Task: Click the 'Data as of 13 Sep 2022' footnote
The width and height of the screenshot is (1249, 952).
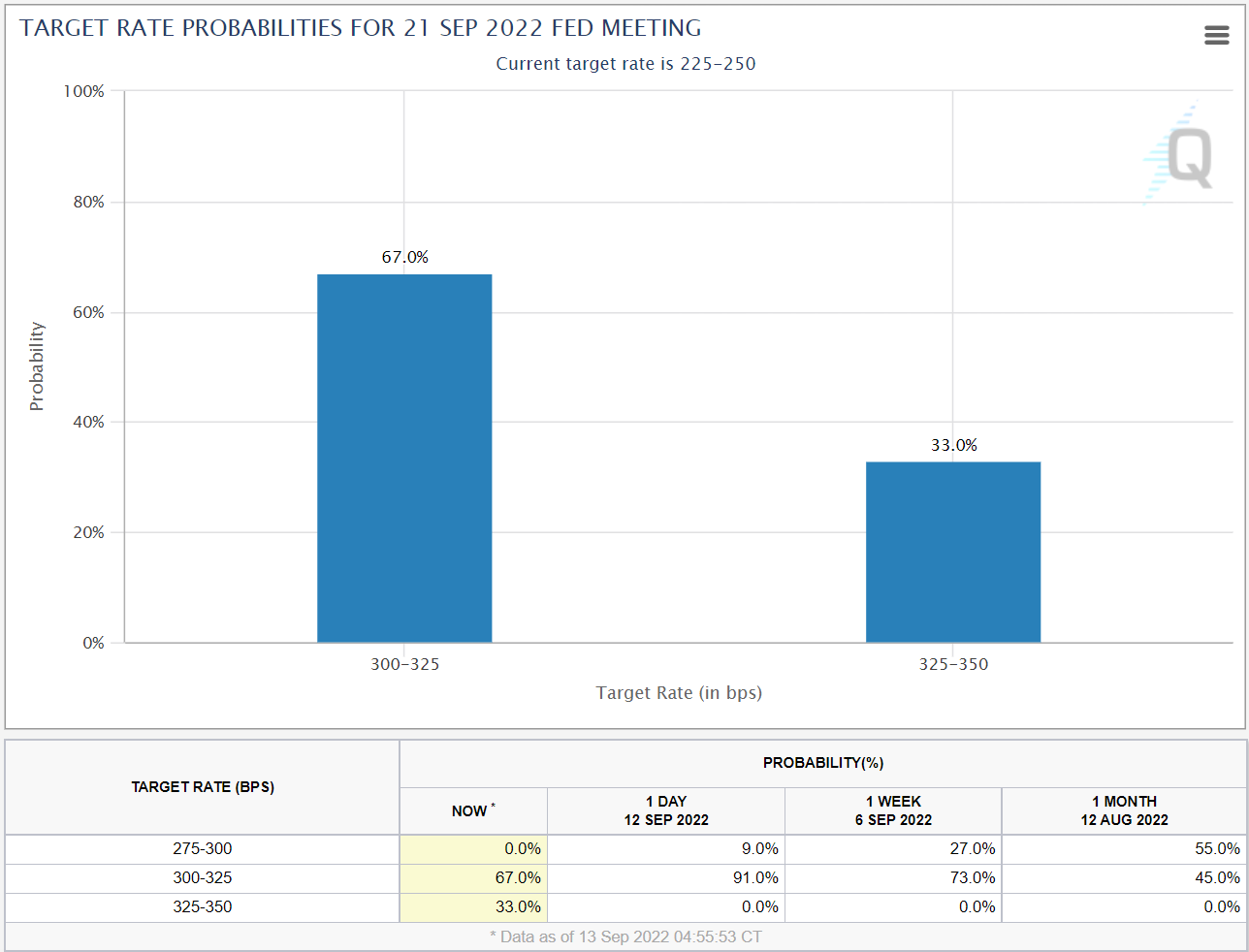Action: pos(625,936)
